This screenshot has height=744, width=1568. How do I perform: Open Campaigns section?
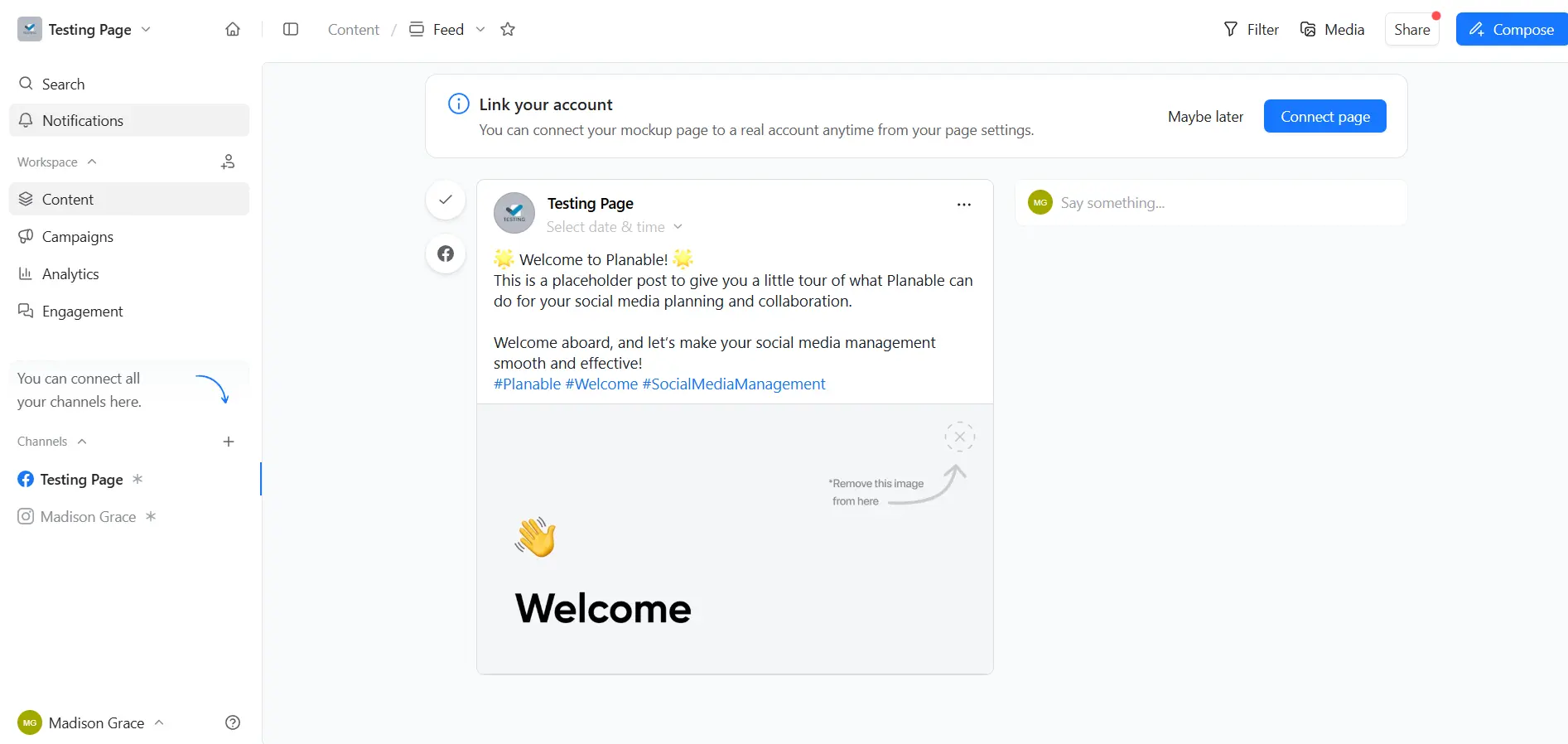tap(129, 236)
